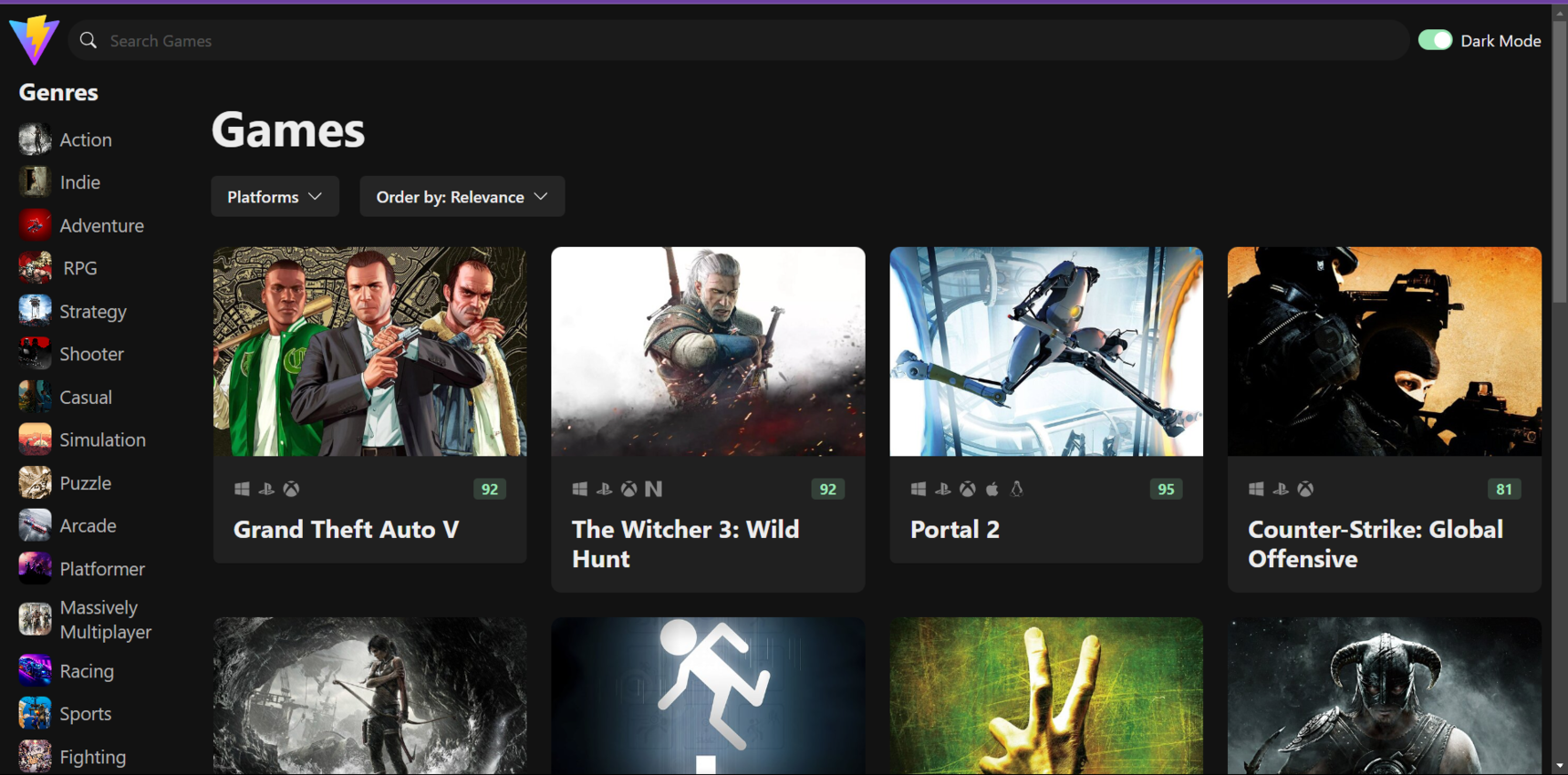Click the Puzzle genre icon
The height and width of the screenshot is (775, 1568).
pyautogui.click(x=35, y=483)
